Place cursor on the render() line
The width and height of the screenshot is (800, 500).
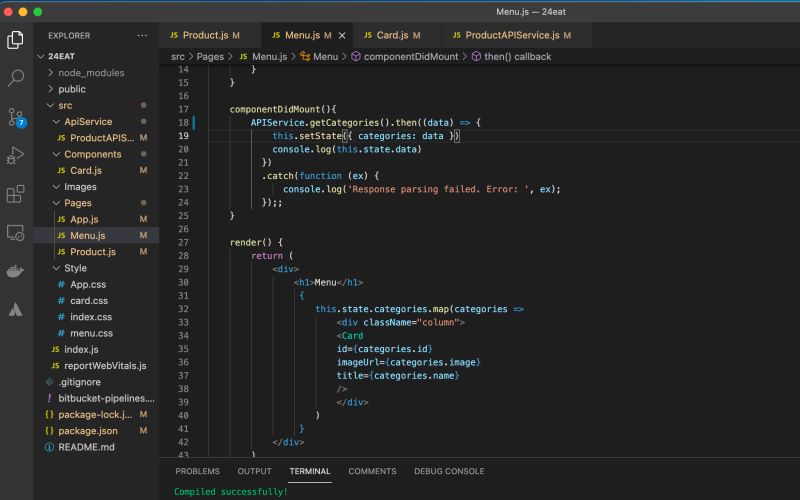click(256, 242)
